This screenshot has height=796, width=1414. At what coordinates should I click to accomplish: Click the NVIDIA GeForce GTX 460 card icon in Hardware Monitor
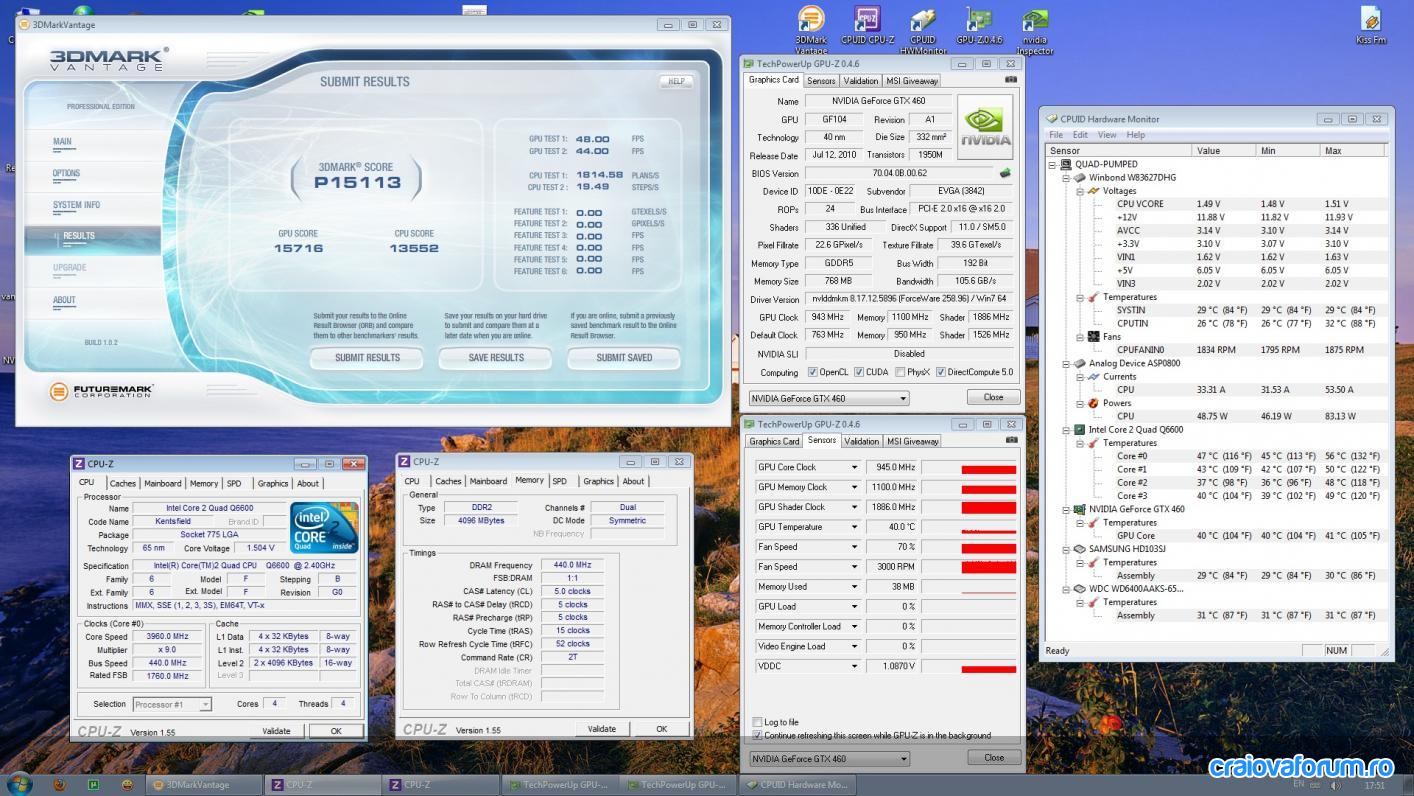click(x=1080, y=509)
